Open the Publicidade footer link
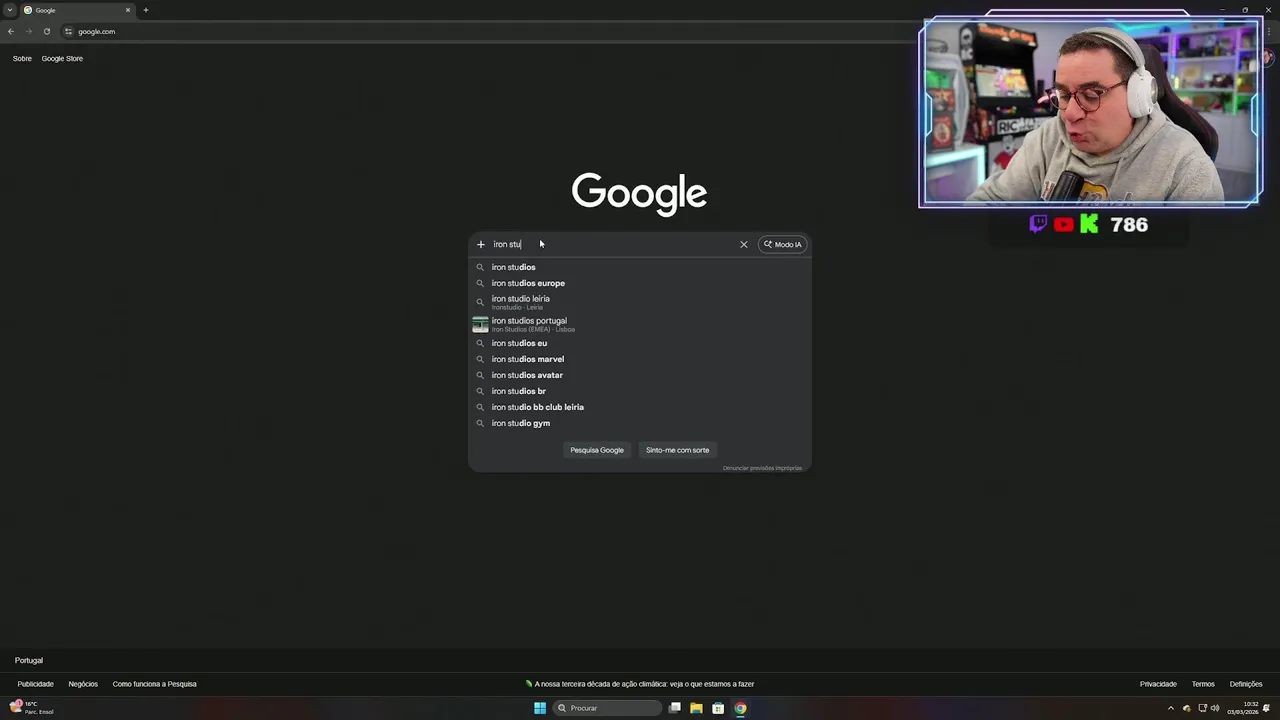1280x720 pixels. coord(35,684)
